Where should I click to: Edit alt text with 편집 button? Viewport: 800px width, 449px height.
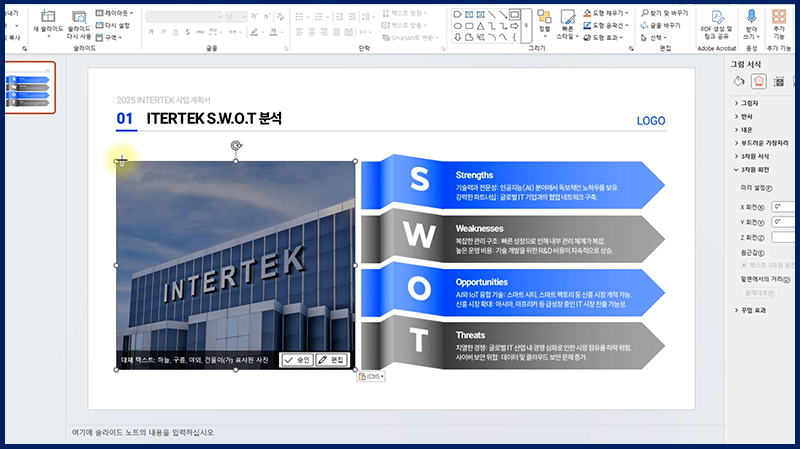(332, 360)
